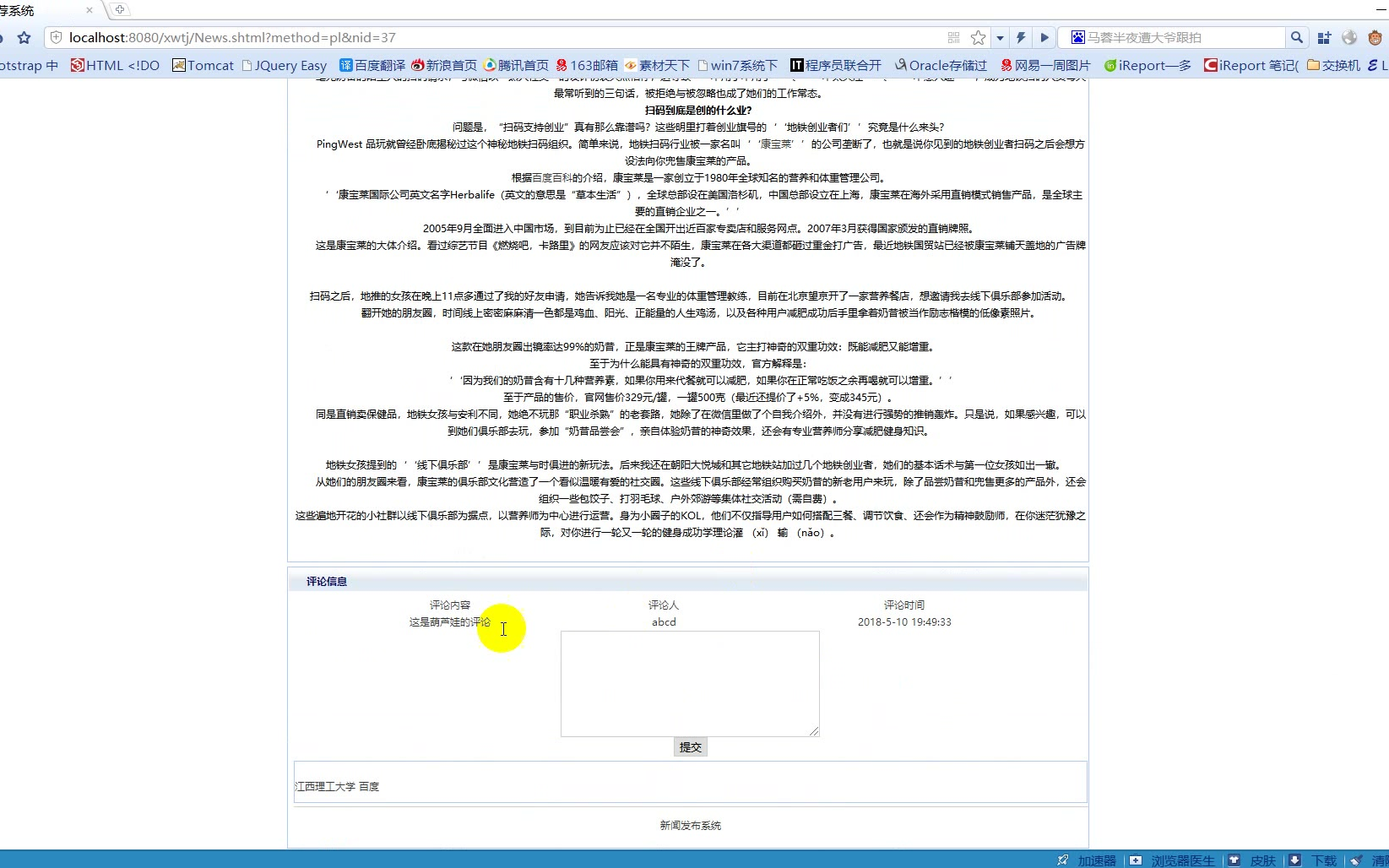The height and width of the screenshot is (868, 1389).
Task: Open 浏览器医生 in status bar
Action: click(1173, 860)
